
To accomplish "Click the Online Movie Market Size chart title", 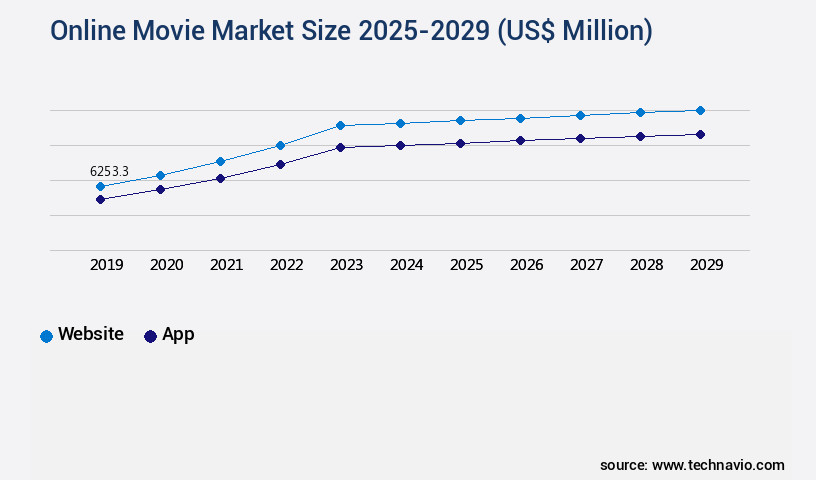I will [351, 31].
